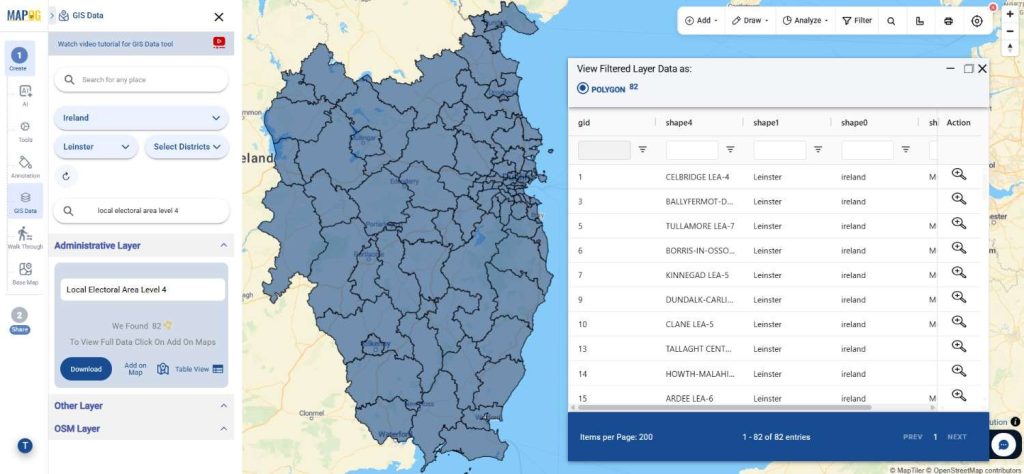This screenshot has width=1024, height=474.
Task: Open the Analyze dropdown menu
Action: (x=805, y=21)
